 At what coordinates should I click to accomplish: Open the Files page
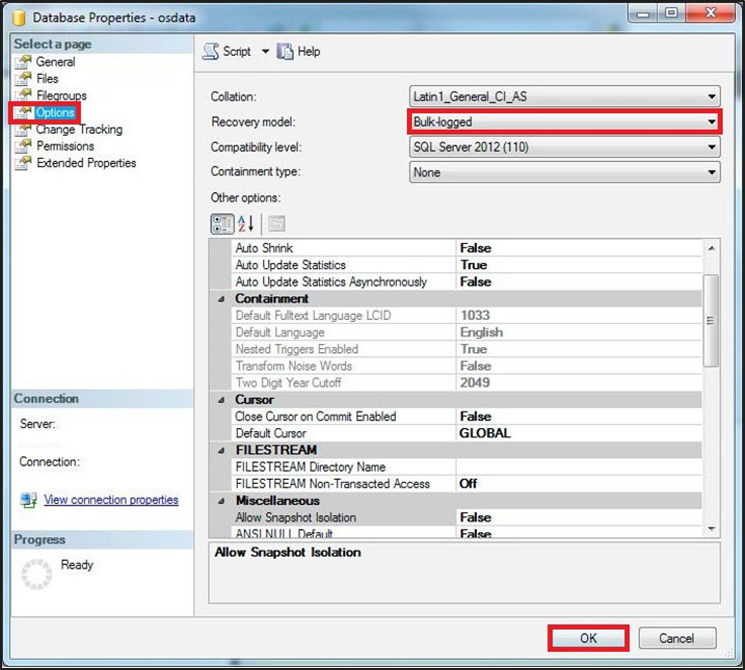coord(48,79)
